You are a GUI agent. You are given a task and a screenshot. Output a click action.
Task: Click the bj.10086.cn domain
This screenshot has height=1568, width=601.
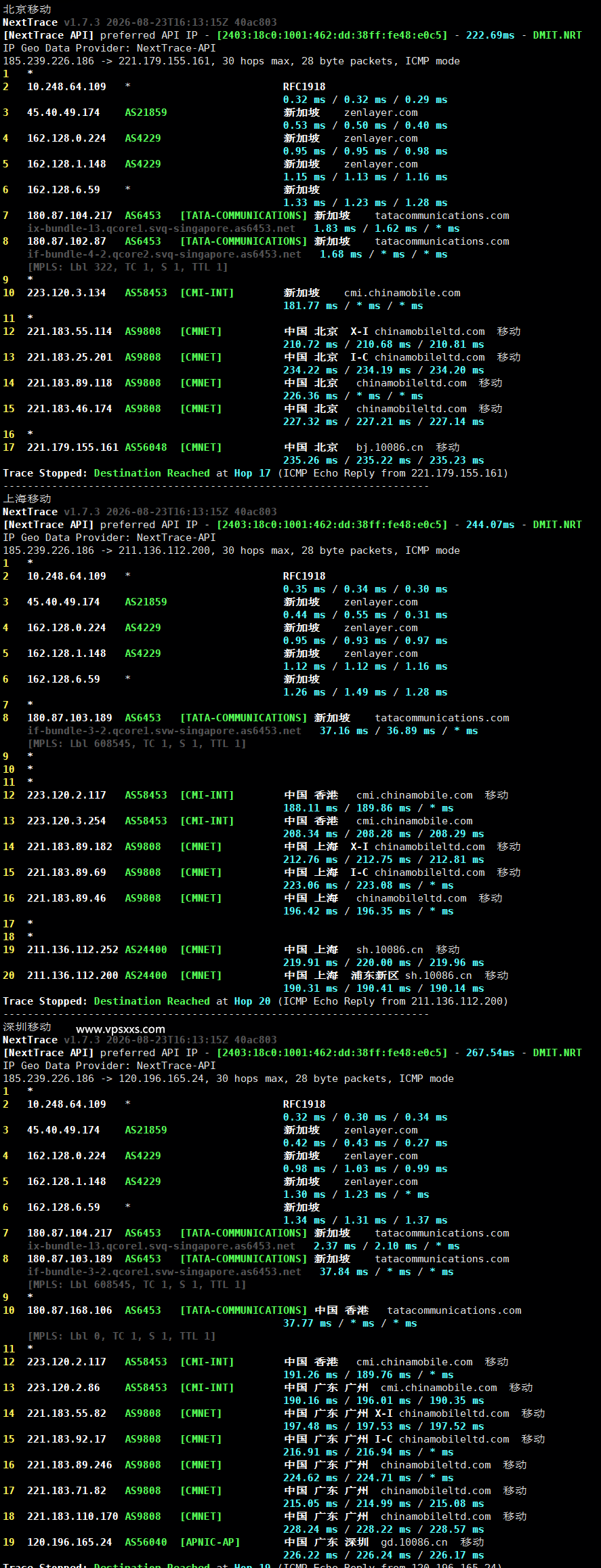coord(390,447)
